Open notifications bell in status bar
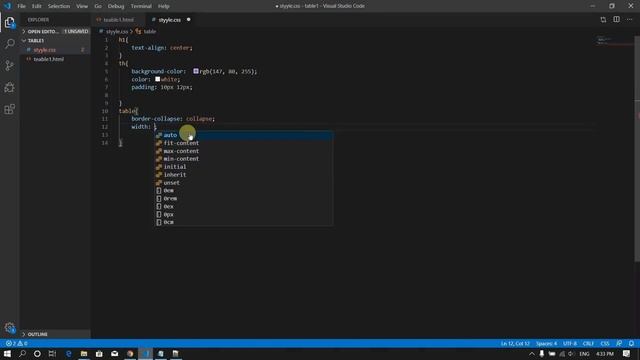This screenshot has width=640, height=360. (x=631, y=344)
